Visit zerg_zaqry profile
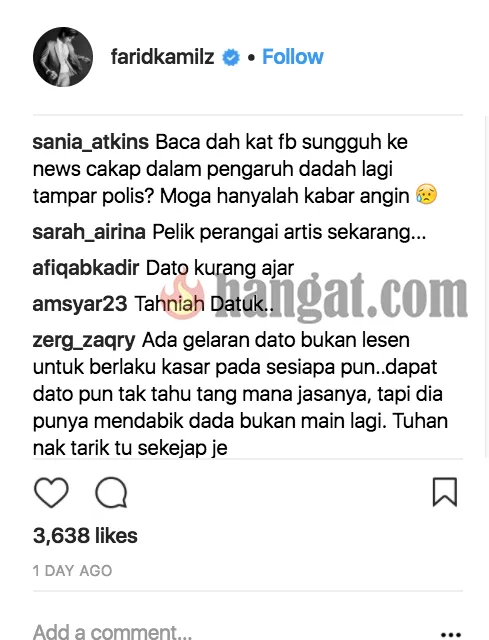The width and height of the screenshot is (489, 640). pos(84,341)
